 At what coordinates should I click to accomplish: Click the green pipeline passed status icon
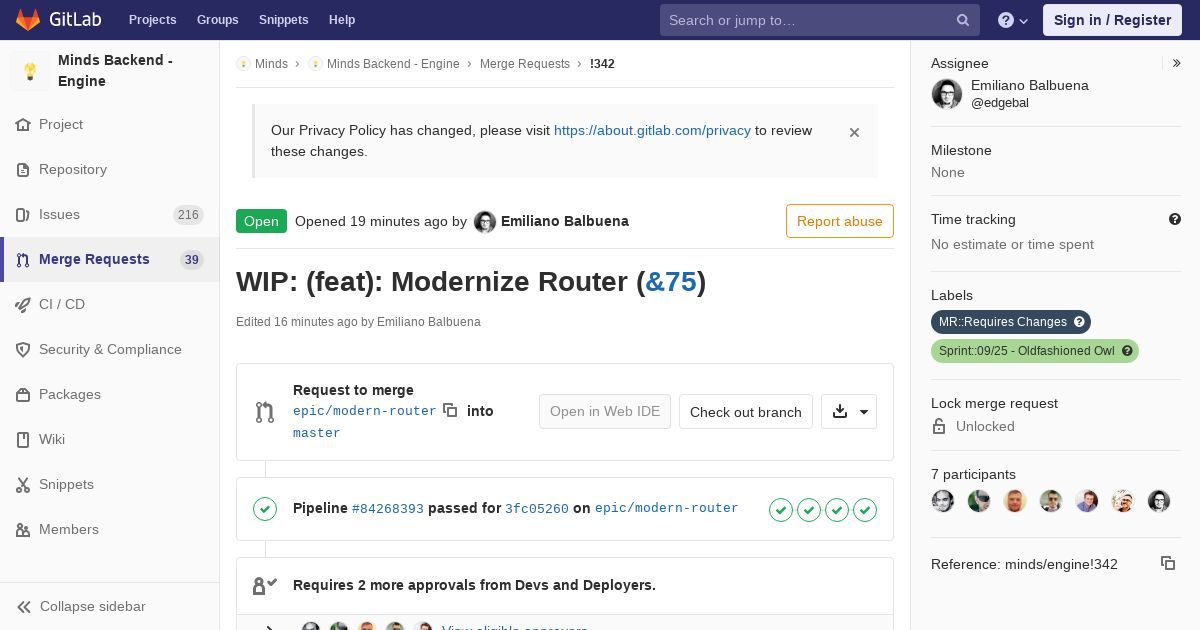coord(265,509)
